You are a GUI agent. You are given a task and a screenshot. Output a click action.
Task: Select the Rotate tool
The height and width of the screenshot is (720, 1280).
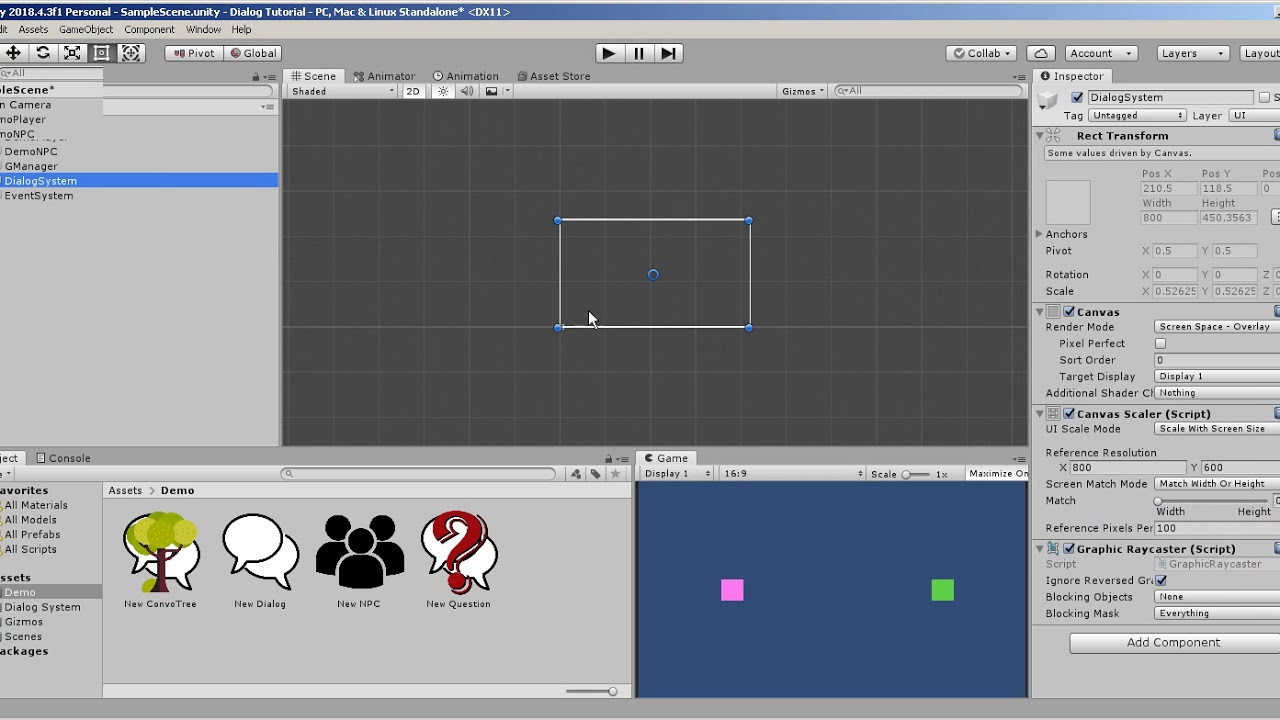click(x=43, y=53)
